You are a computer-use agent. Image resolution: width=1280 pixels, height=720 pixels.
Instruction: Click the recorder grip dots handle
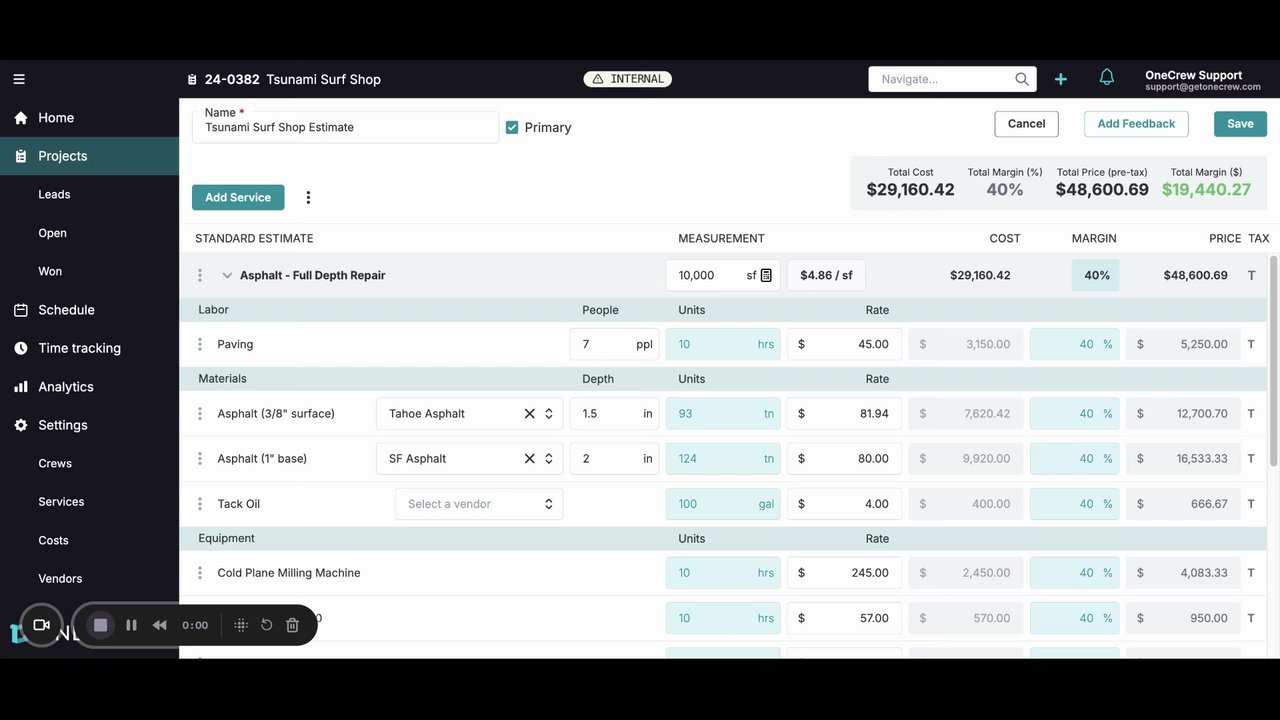point(241,625)
